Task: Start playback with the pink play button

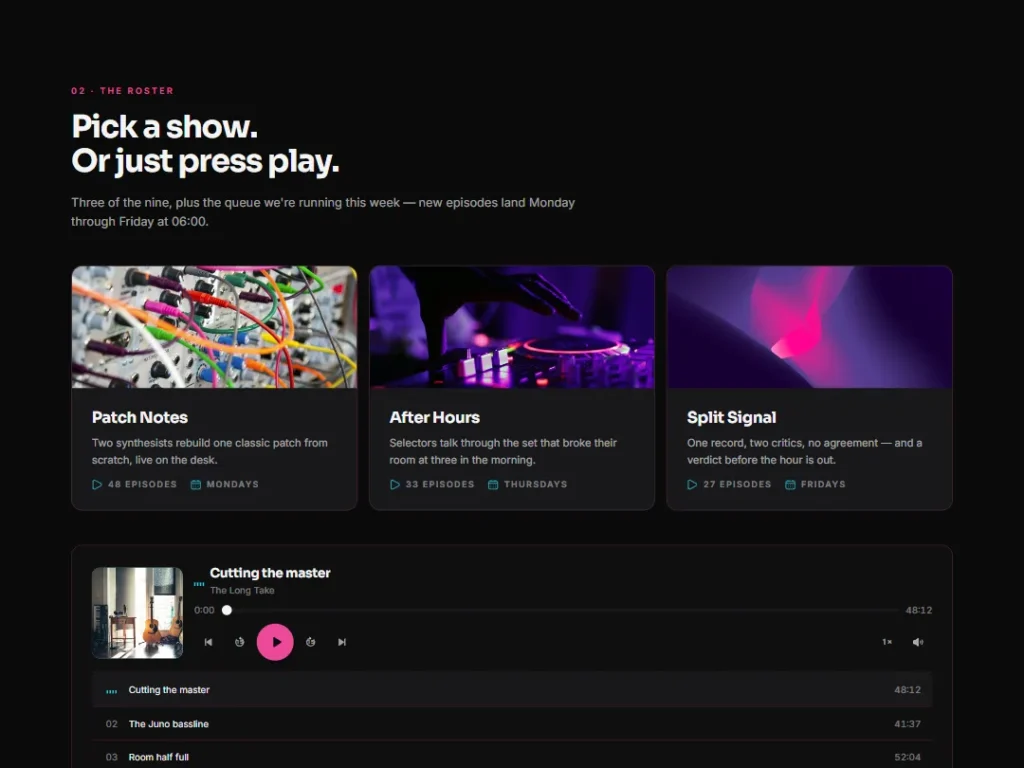Action: pyautogui.click(x=275, y=642)
